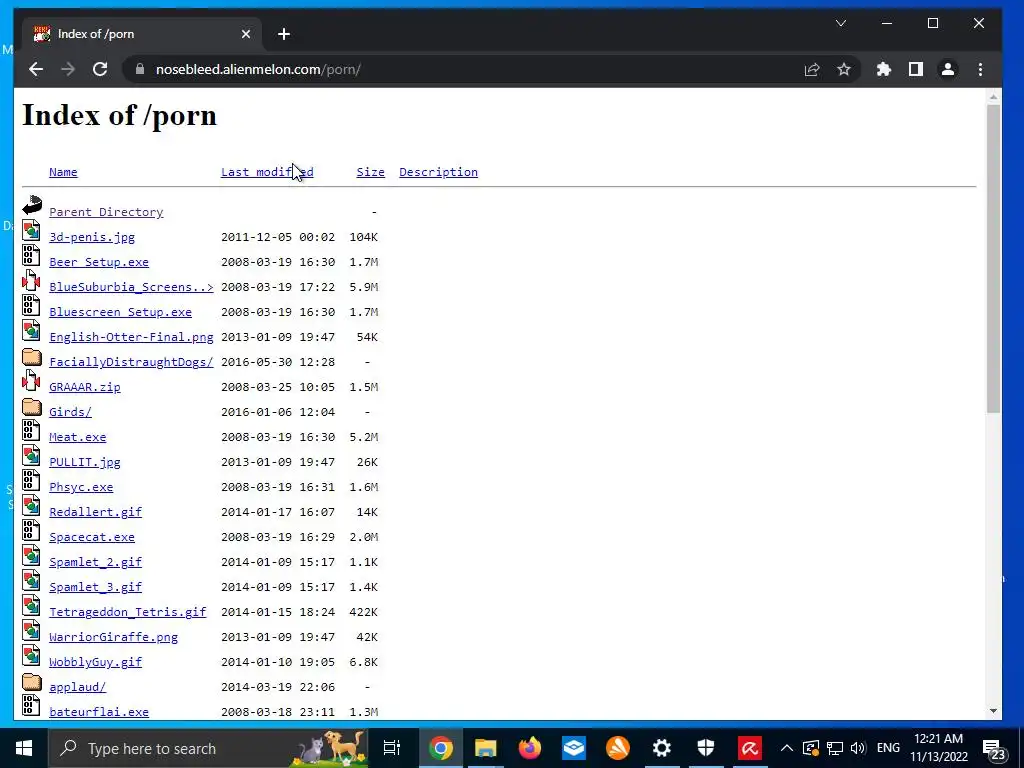The image size is (1024, 768).
Task: Open the applaud/ folder
Action: (x=78, y=687)
